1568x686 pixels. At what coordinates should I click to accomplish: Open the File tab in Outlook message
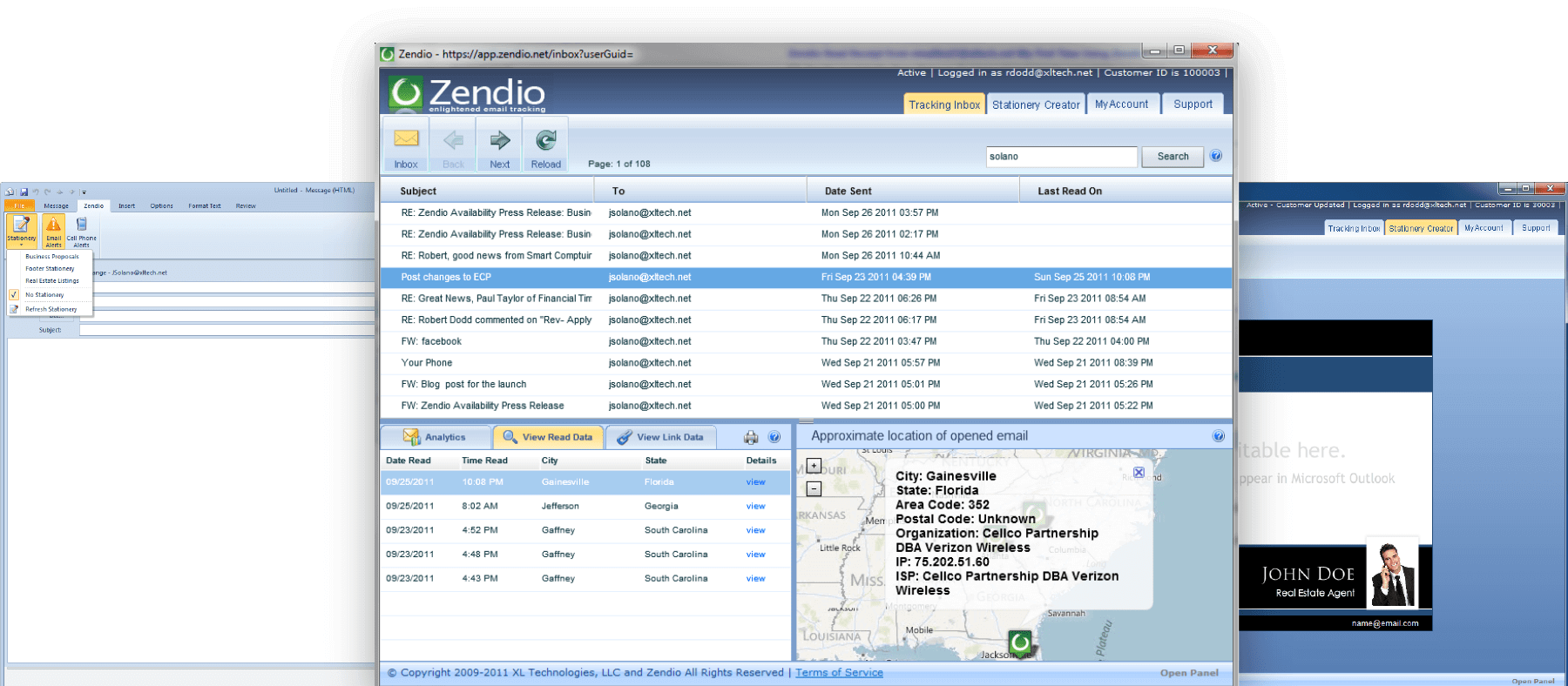point(19,206)
